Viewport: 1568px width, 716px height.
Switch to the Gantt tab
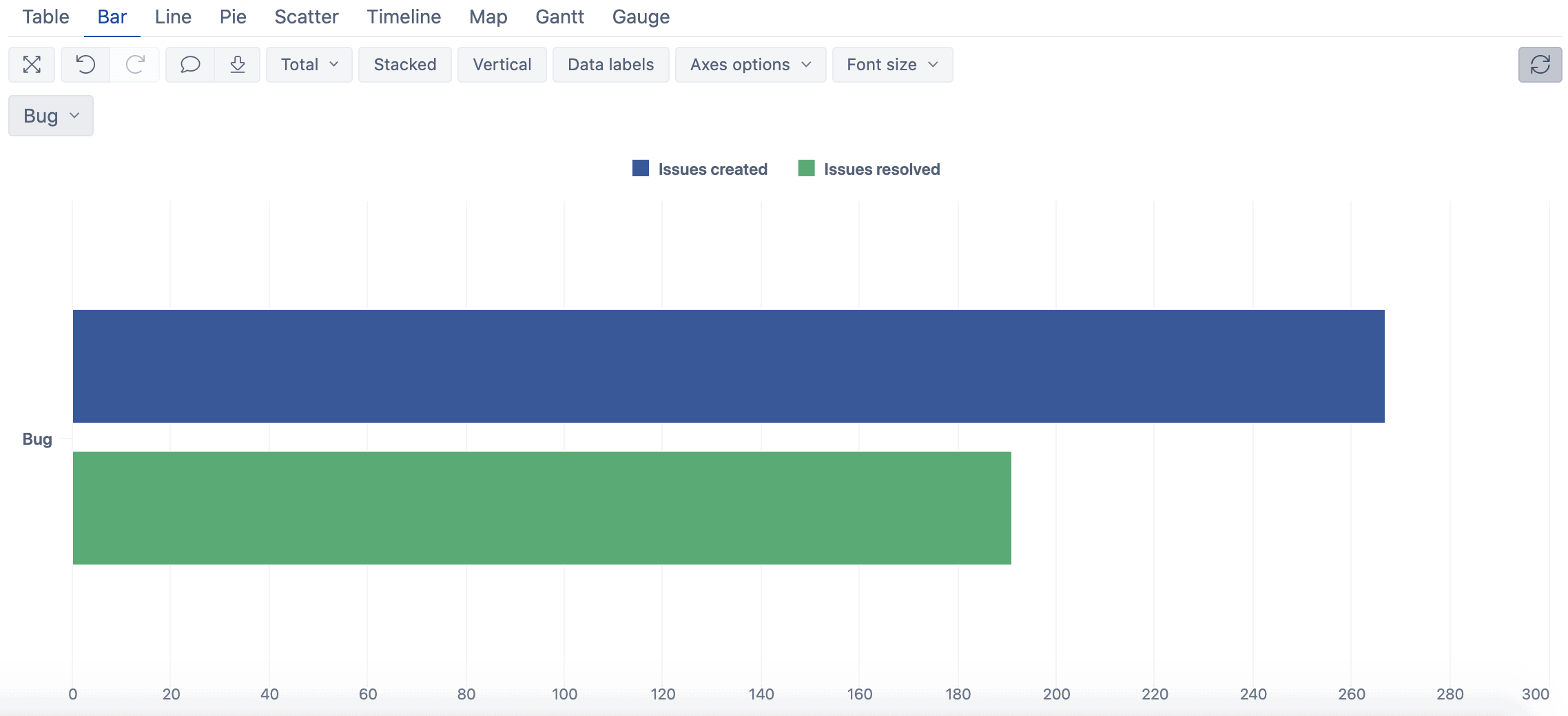560,17
